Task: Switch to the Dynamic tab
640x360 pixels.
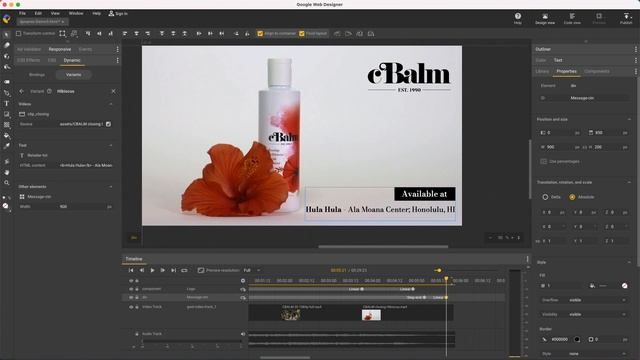Action: (72, 60)
